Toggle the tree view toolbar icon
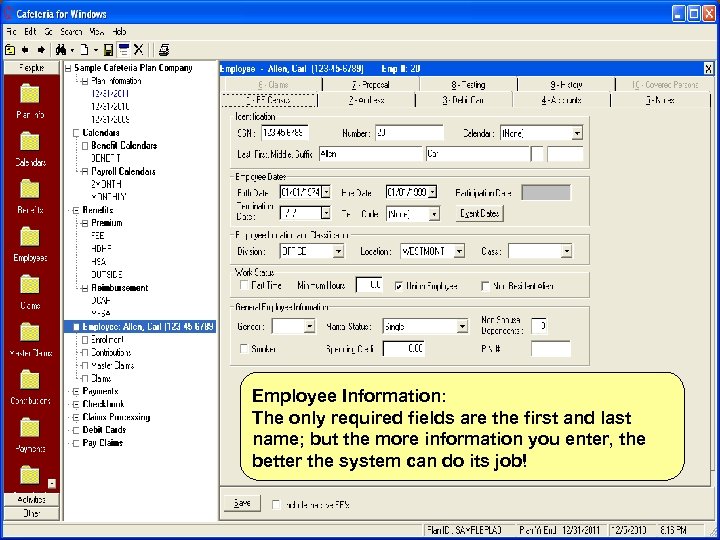Image resolution: width=720 pixels, height=540 pixels. [124, 50]
